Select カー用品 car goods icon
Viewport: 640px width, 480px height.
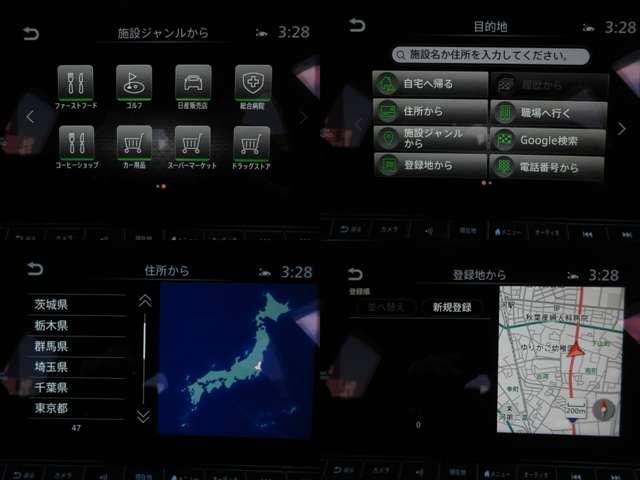(134, 142)
